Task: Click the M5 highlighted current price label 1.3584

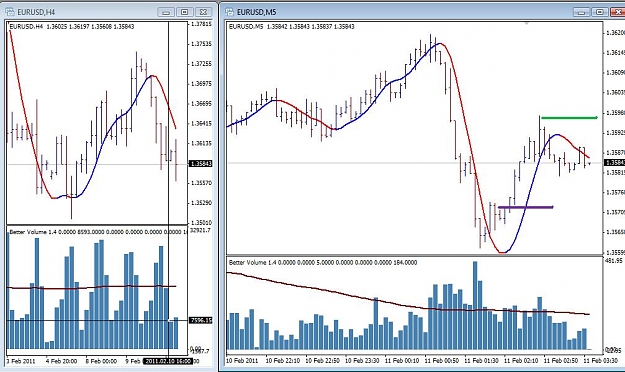Action: point(615,163)
